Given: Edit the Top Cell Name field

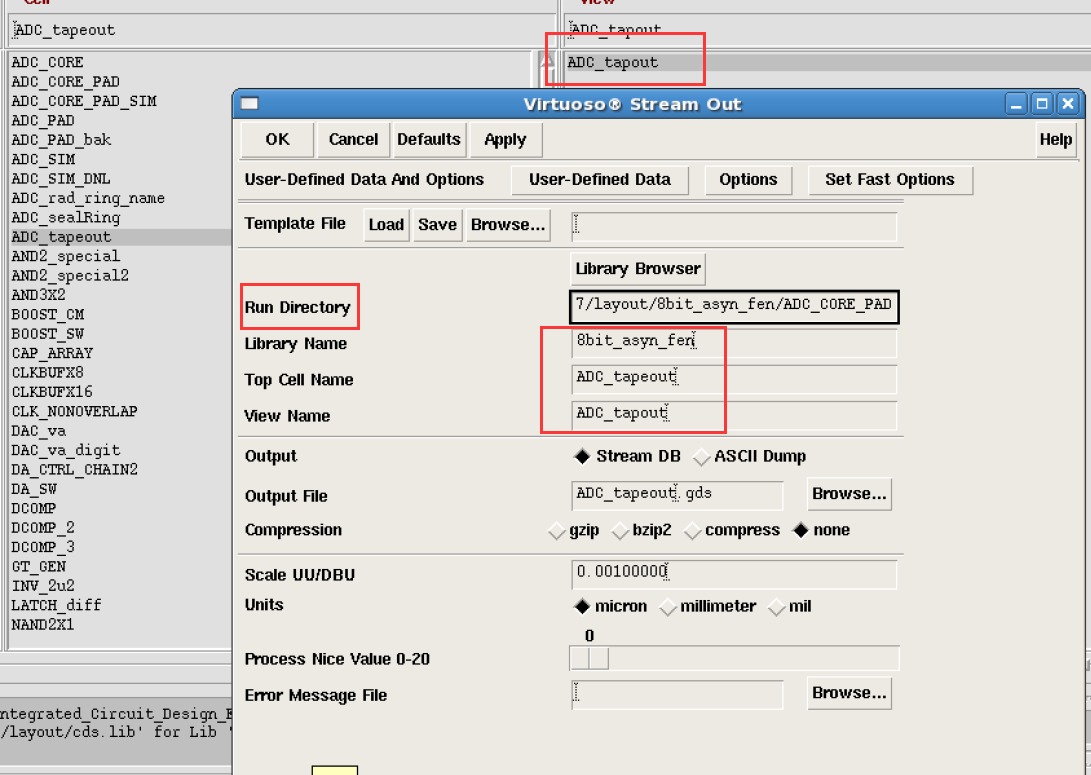Looking at the screenshot, I should 734,379.
